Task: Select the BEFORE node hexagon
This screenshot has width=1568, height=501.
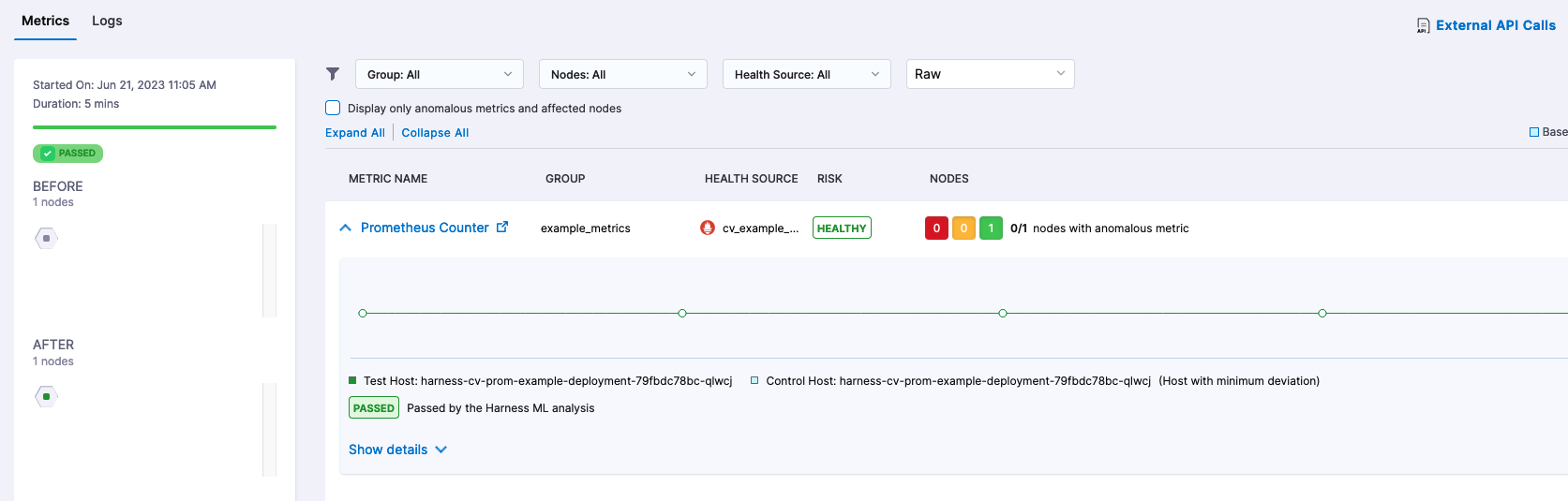Action: 46,238
